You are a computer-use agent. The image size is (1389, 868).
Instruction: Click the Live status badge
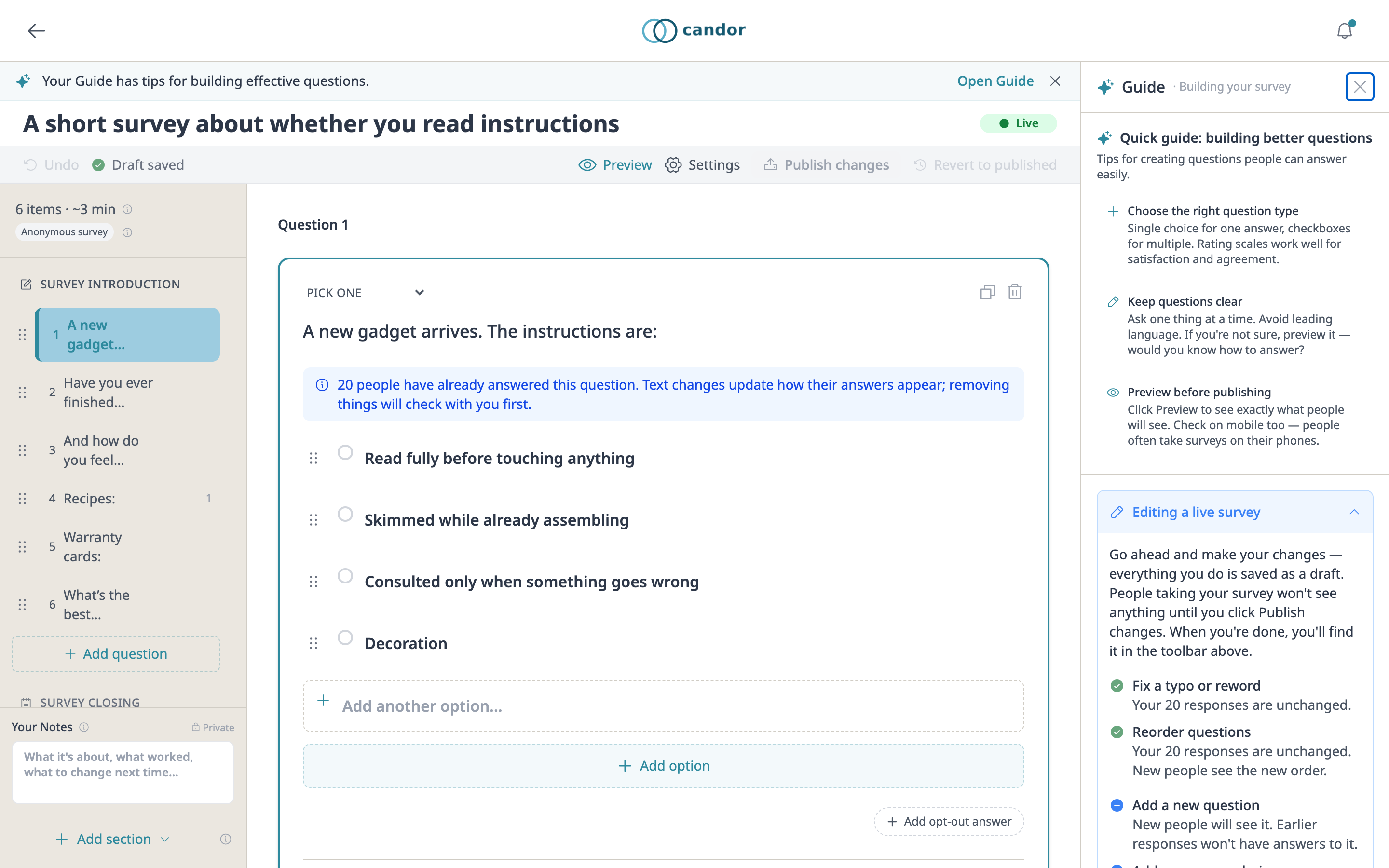tap(1018, 123)
